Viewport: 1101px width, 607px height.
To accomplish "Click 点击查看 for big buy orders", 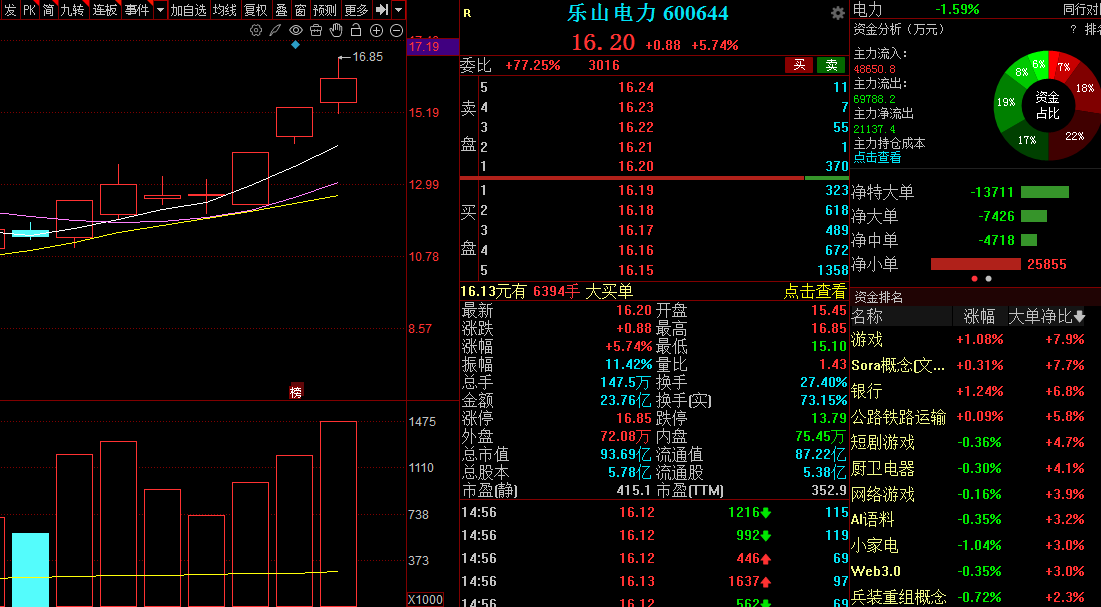I will tap(815, 292).
